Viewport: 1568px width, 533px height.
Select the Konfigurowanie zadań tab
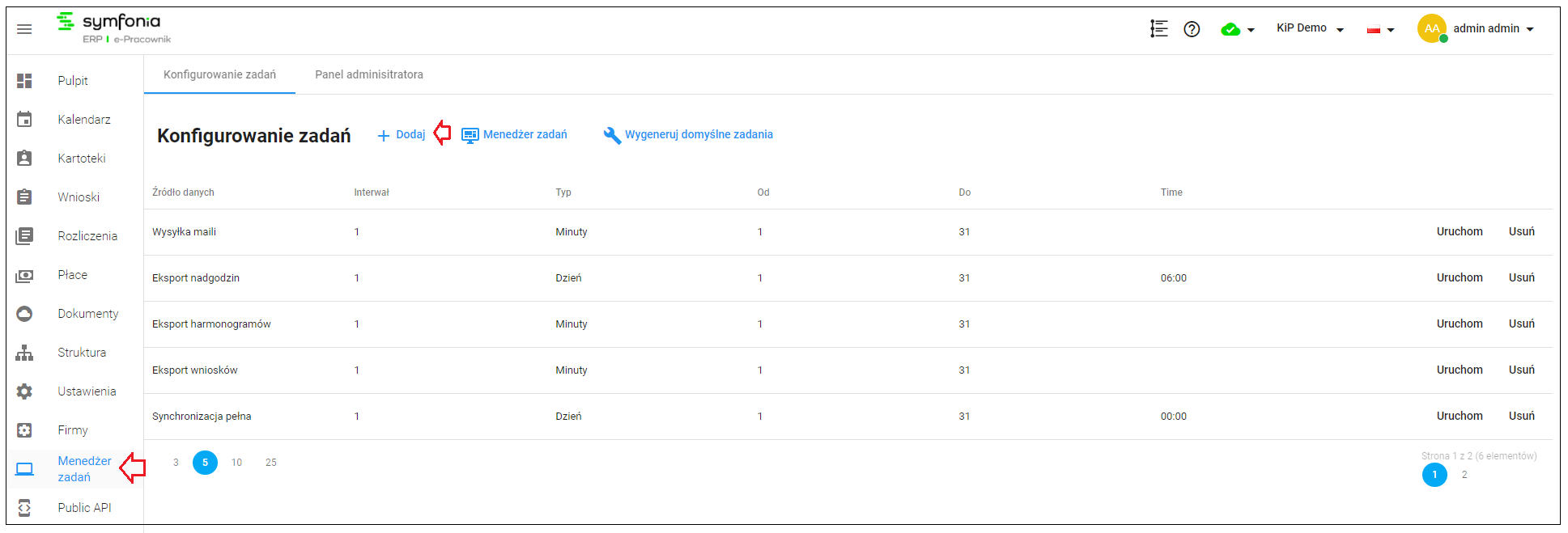point(219,74)
